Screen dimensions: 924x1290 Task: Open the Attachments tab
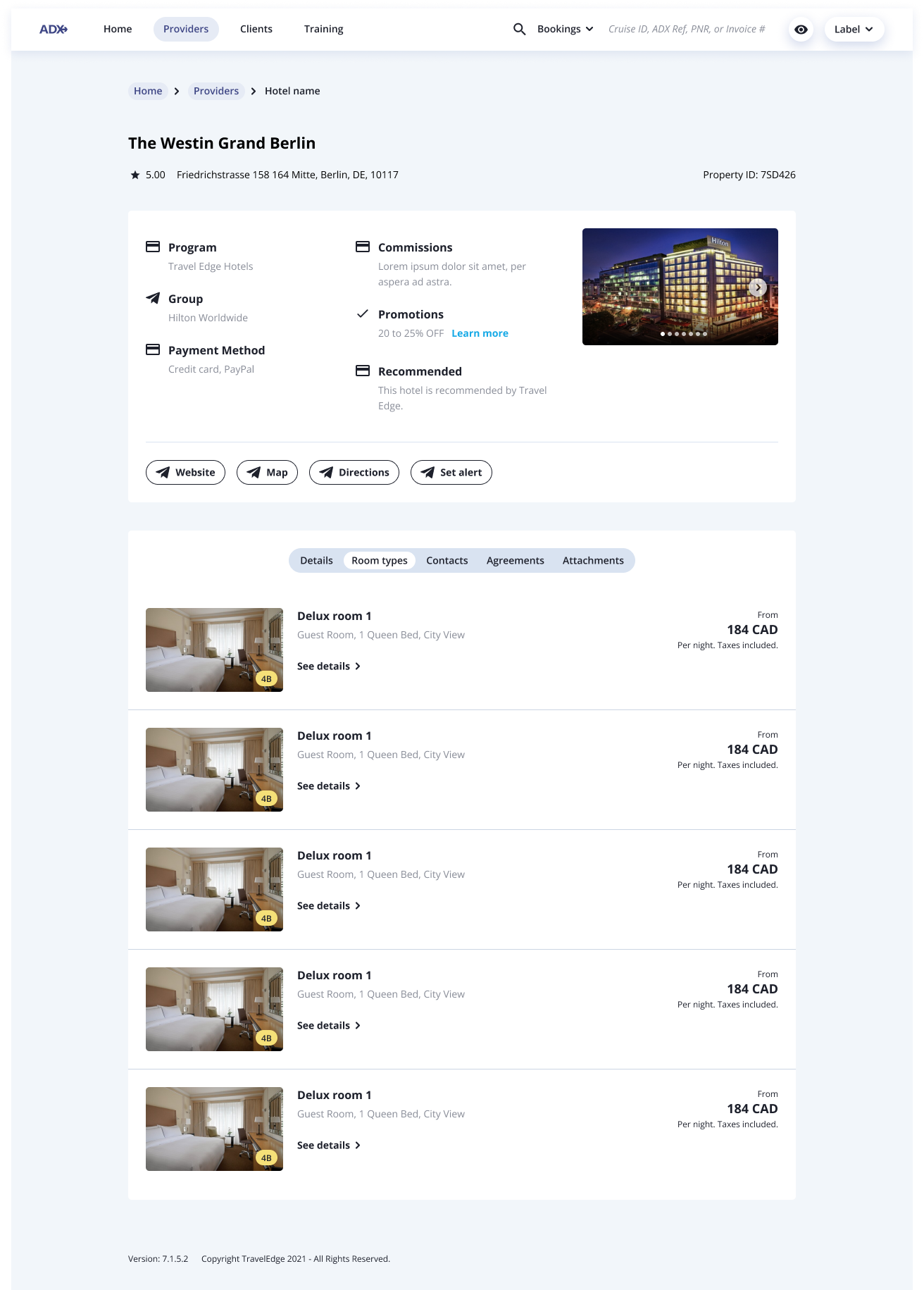pyautogui.click(x=593, y=561)
